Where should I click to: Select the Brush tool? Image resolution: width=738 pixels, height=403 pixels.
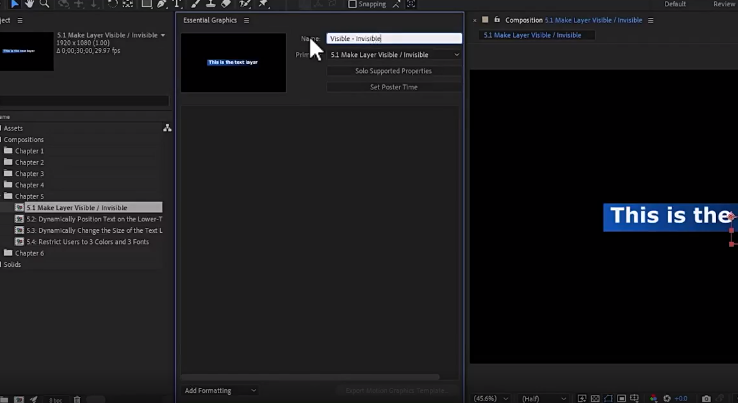(x=196, y=4)
